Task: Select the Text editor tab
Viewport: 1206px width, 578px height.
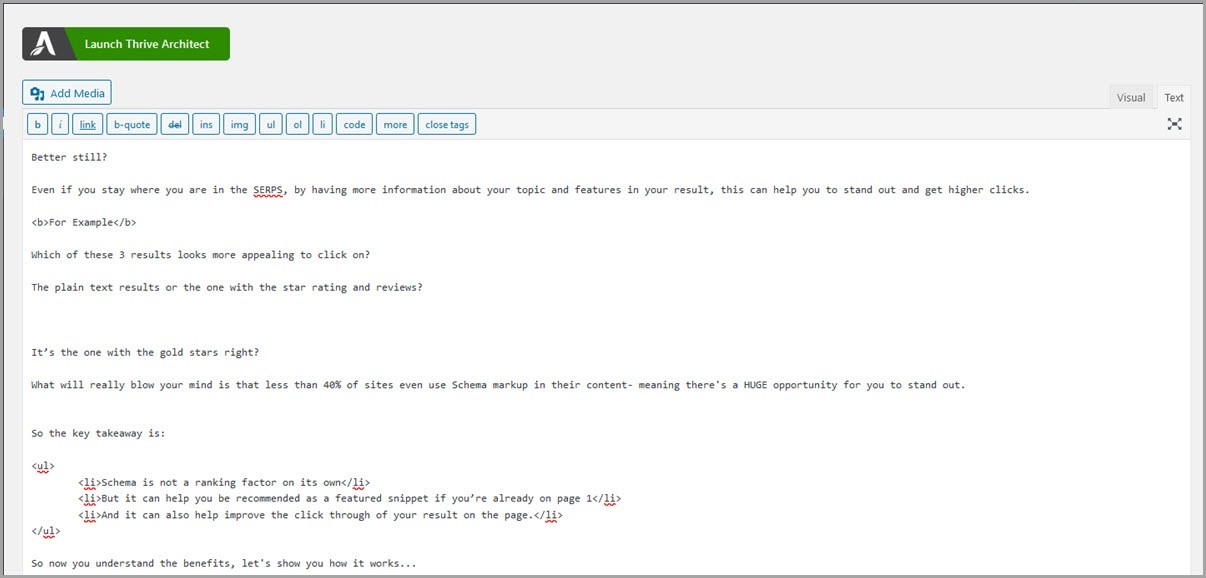Action: click(1173, 97)
